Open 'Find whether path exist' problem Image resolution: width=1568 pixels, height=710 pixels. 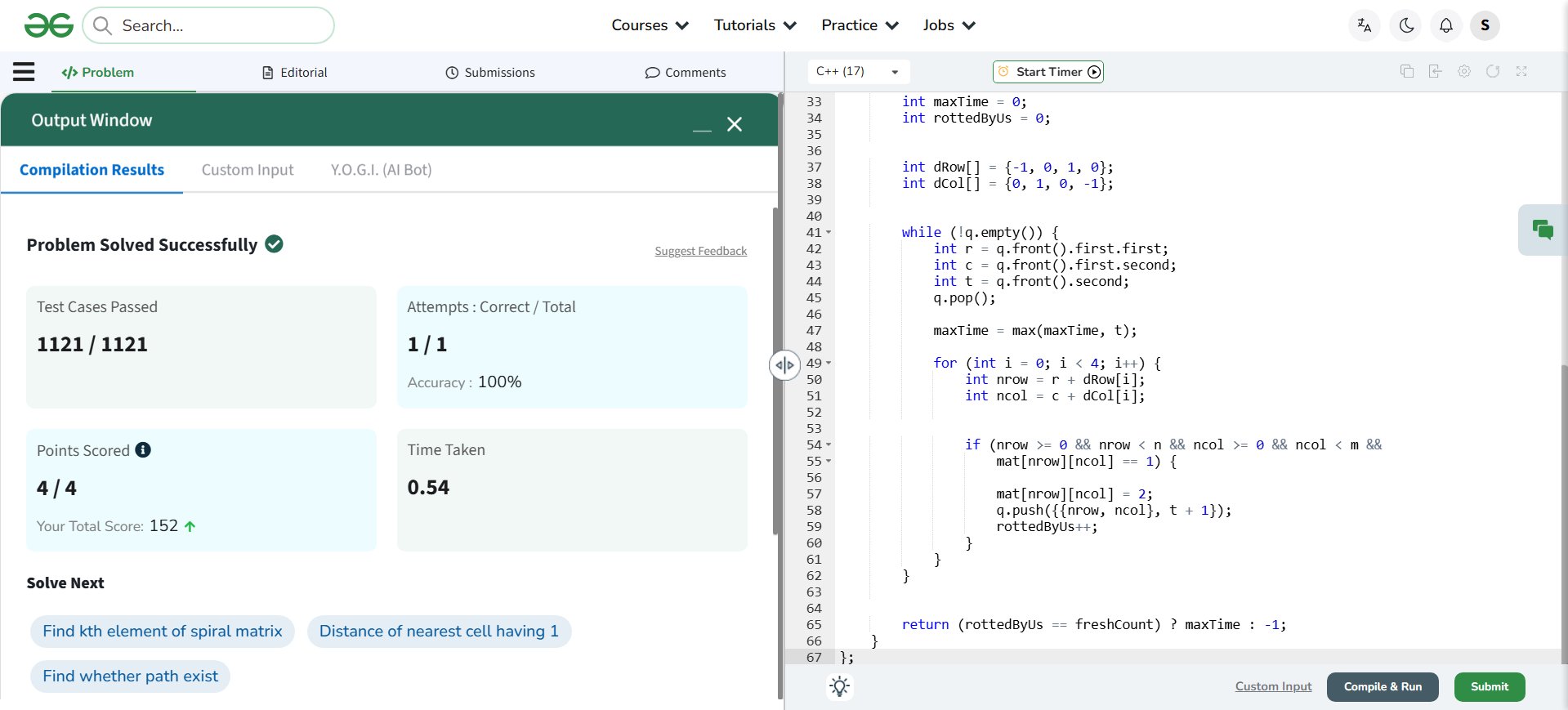point(131,677)
